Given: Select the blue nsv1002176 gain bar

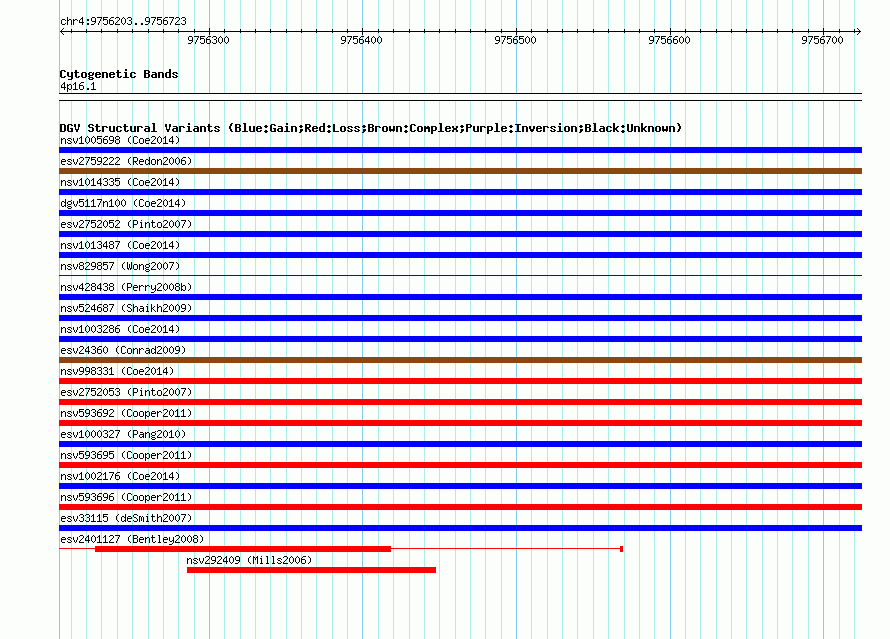Looking at the screenshot, I should pyautogui.click(x=460, y=486).
